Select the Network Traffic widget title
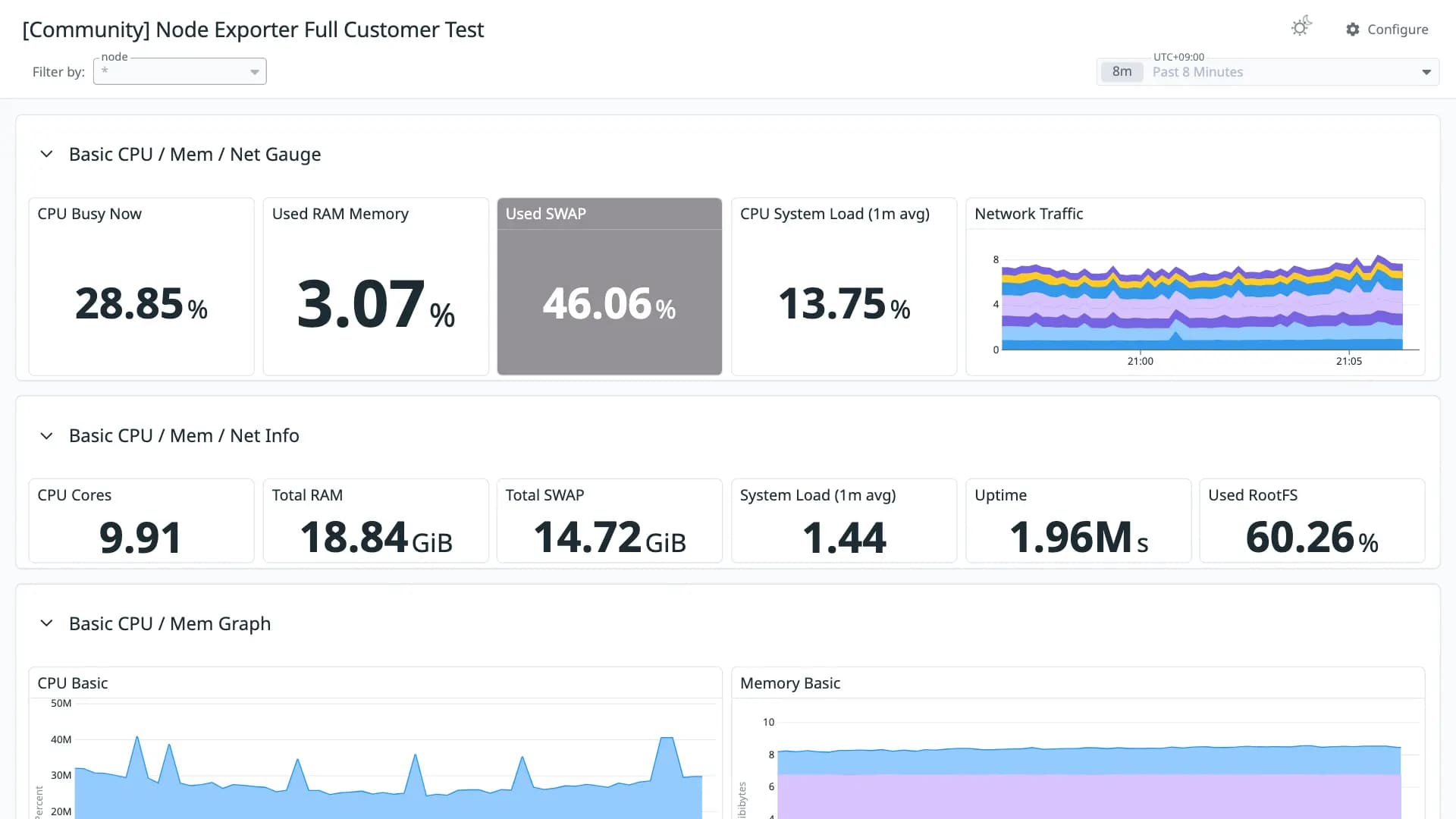The image size is (1456, 819). click(x=1029, y=214)
